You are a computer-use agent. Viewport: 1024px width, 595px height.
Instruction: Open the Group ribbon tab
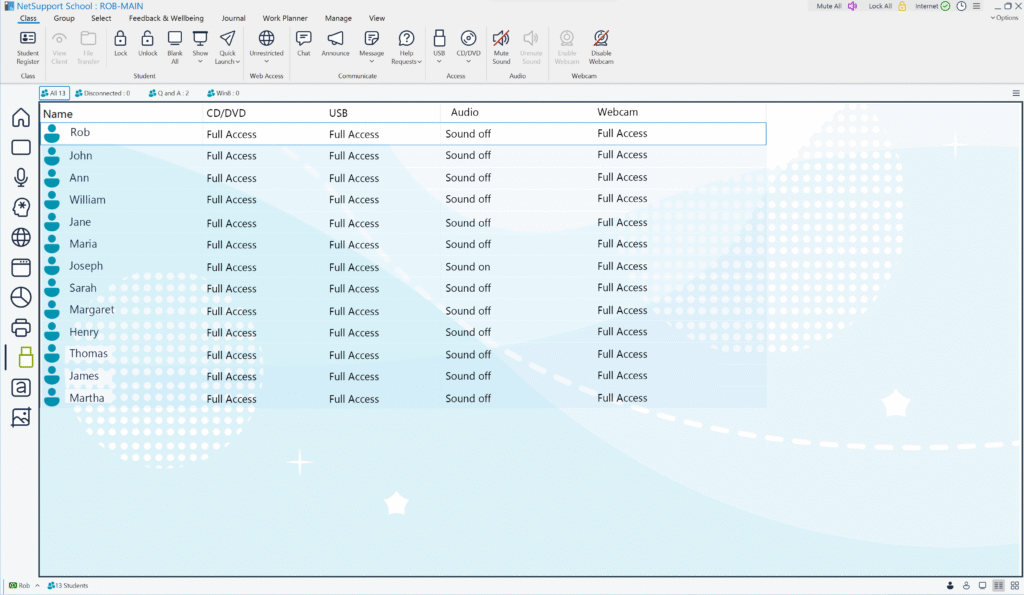pyautogui.click(x=64, y=18)
